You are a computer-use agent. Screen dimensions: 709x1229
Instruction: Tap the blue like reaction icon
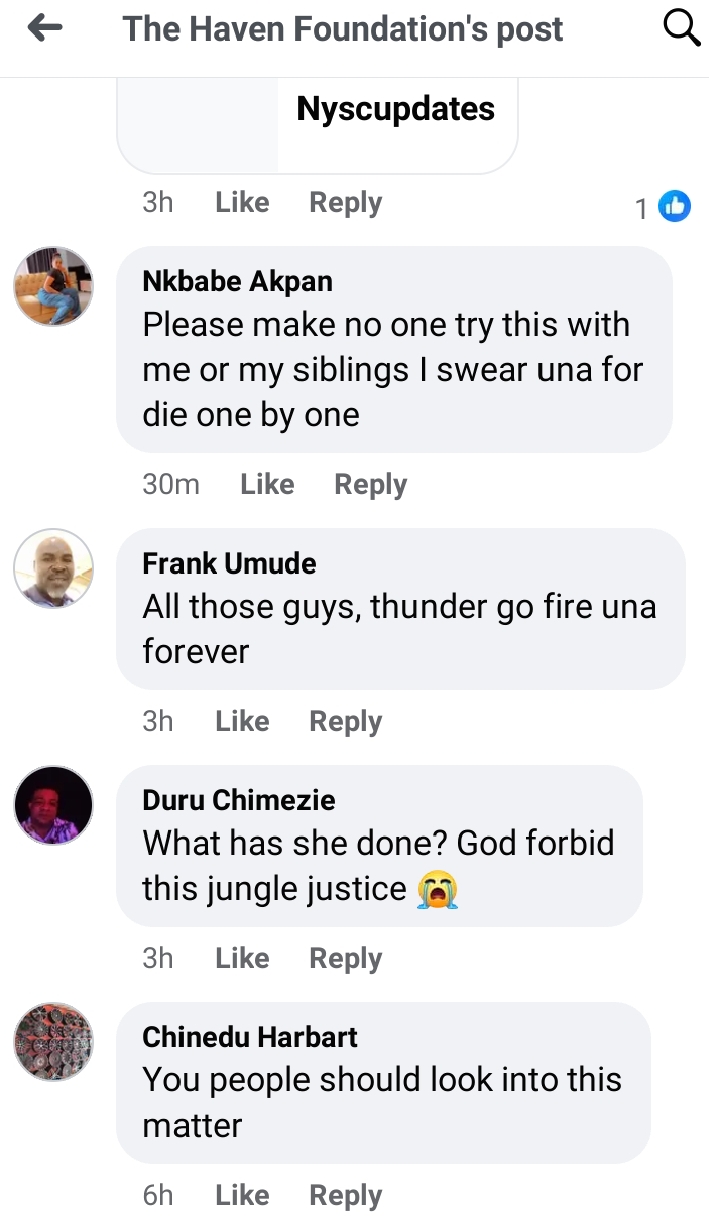tap(676, 206)
